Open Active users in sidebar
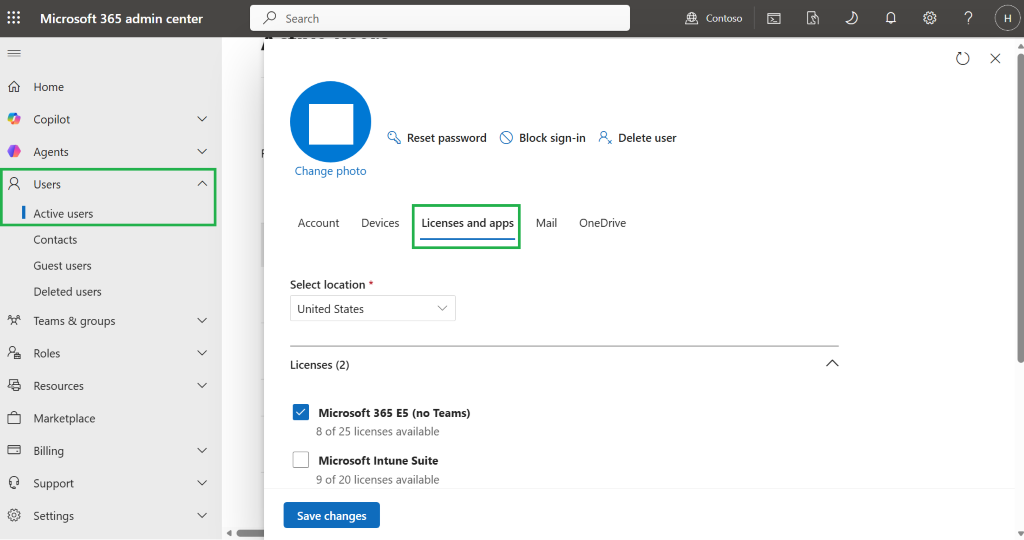This screenshot has height=540, width=1024. (x=63, y=214)
